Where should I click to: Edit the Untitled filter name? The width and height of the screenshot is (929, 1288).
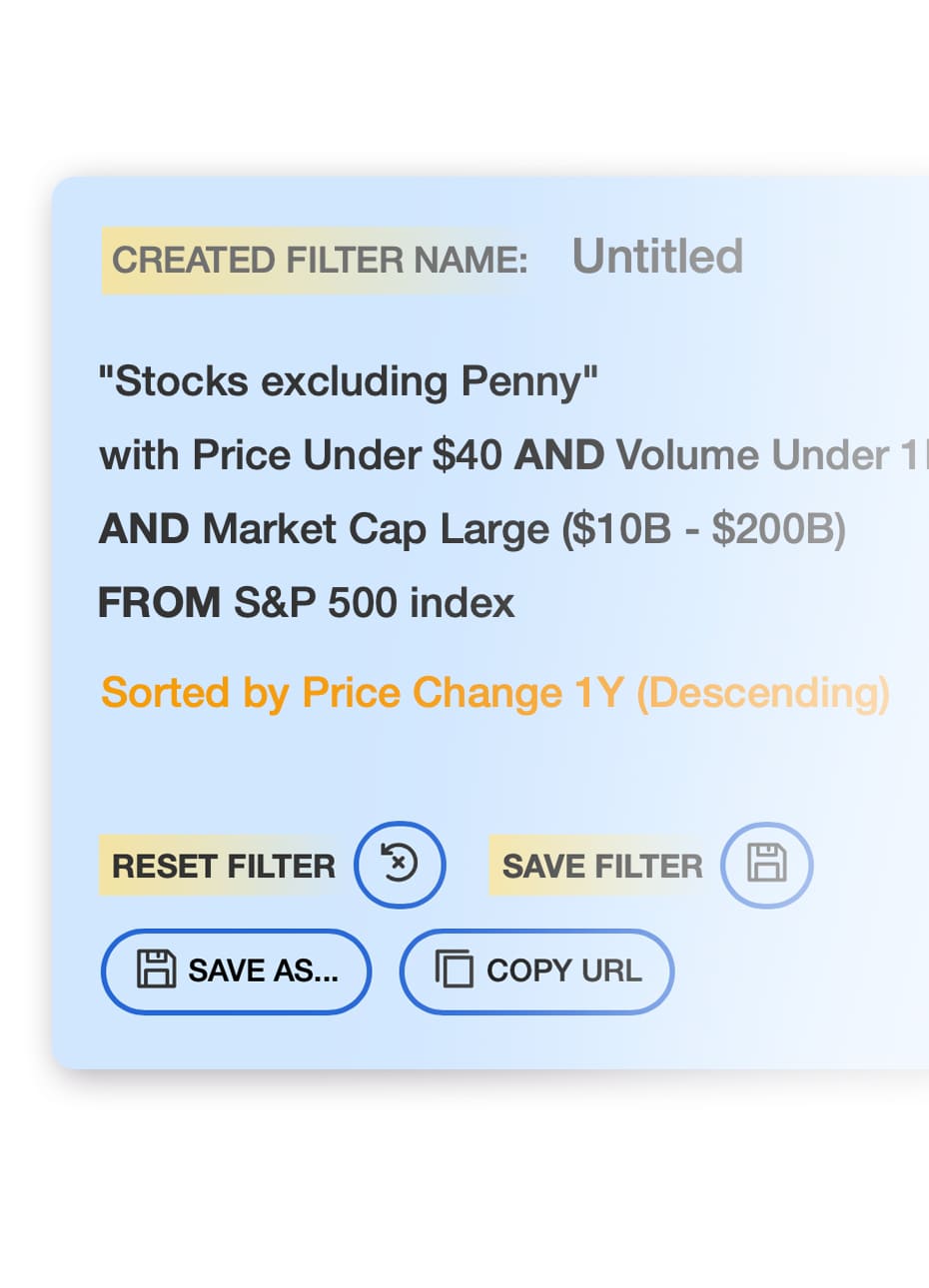657,257
